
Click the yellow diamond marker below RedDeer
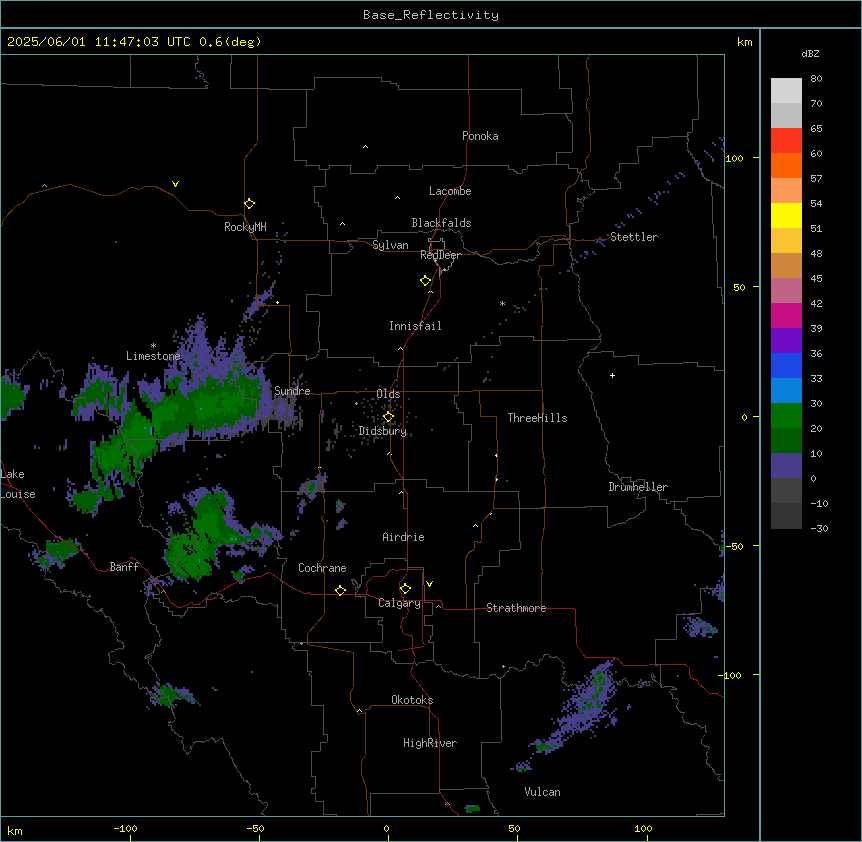pyautogui.click(x=426, y=281)
